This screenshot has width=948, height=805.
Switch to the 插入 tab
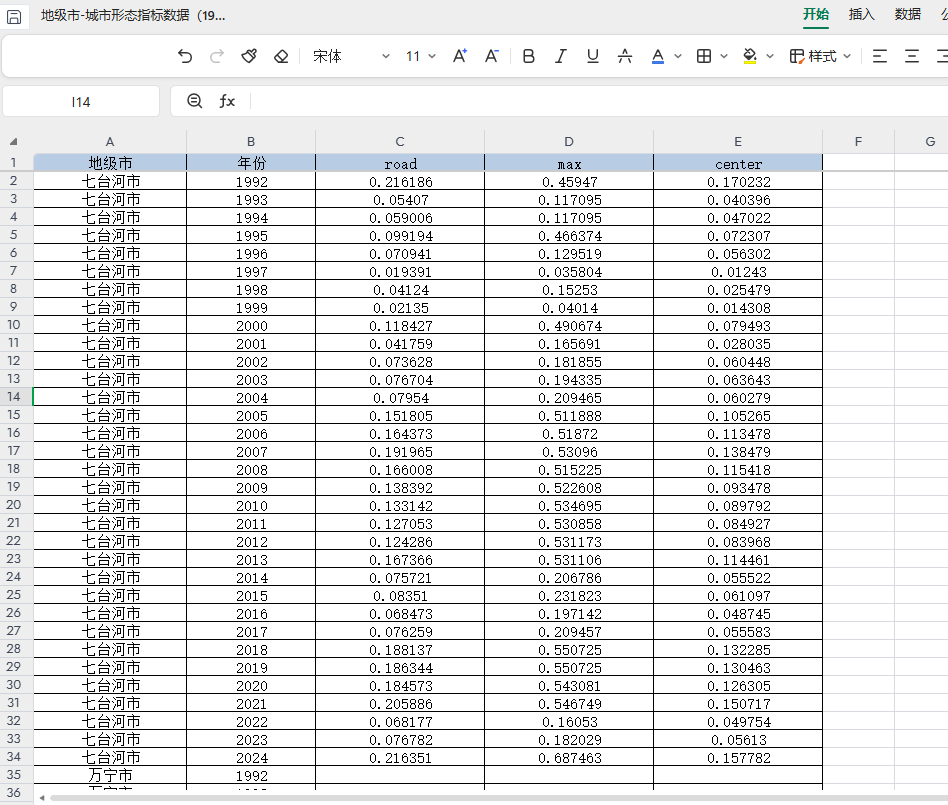tap(861, 14)
